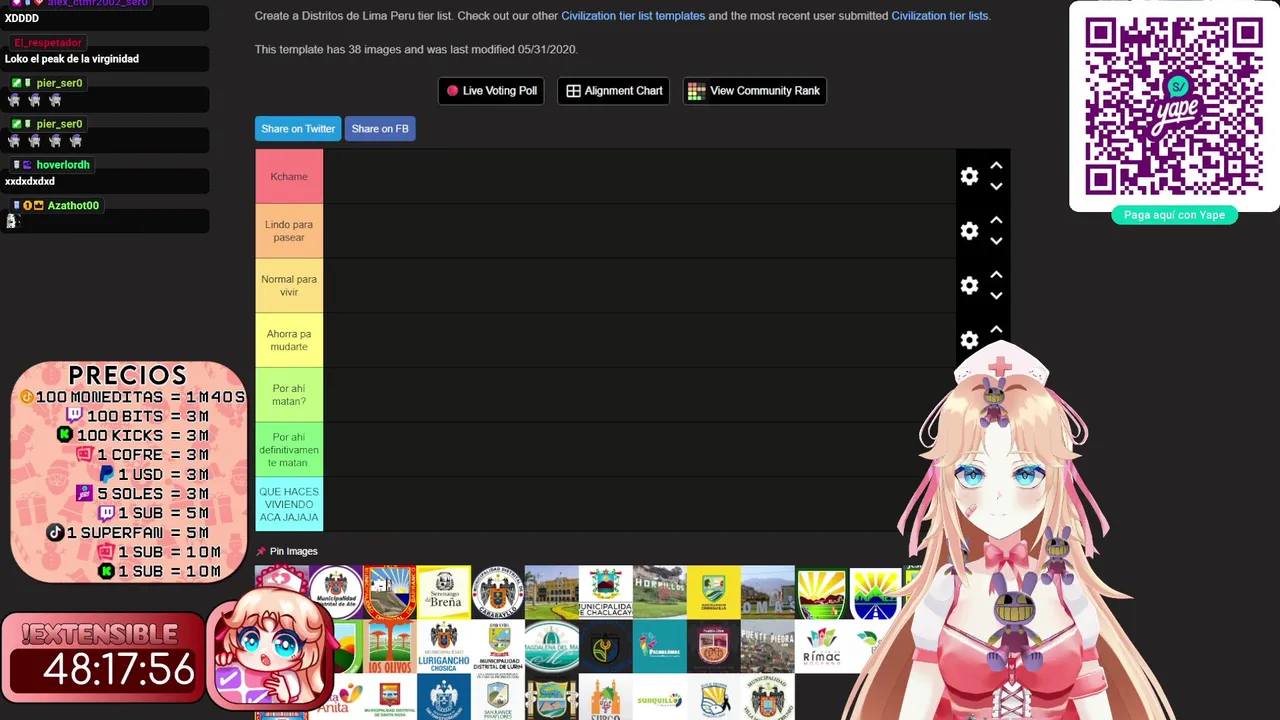
Task: Select the Kchame red tier label
Action: (289, 177)
